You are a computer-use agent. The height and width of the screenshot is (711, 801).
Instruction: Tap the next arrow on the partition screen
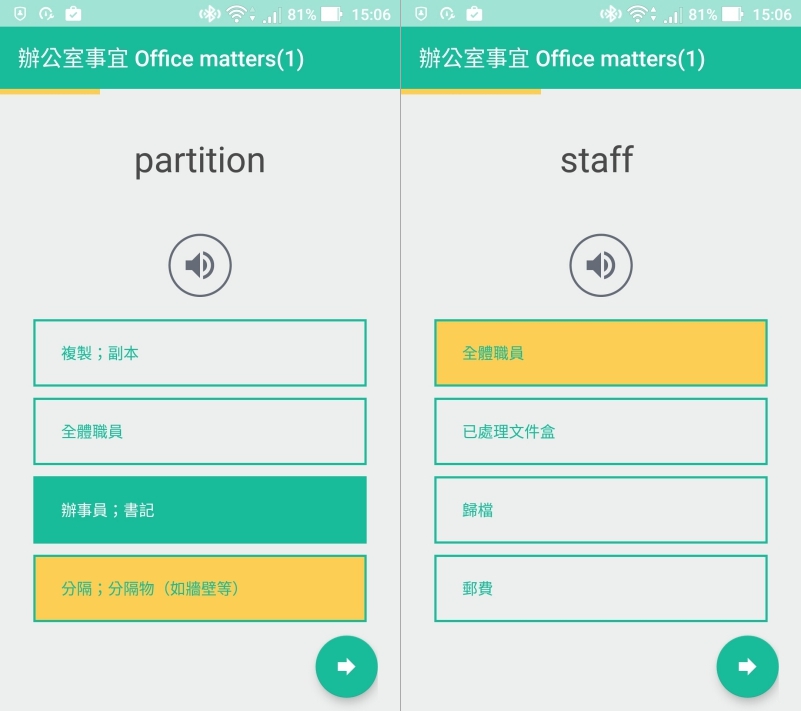346,666
